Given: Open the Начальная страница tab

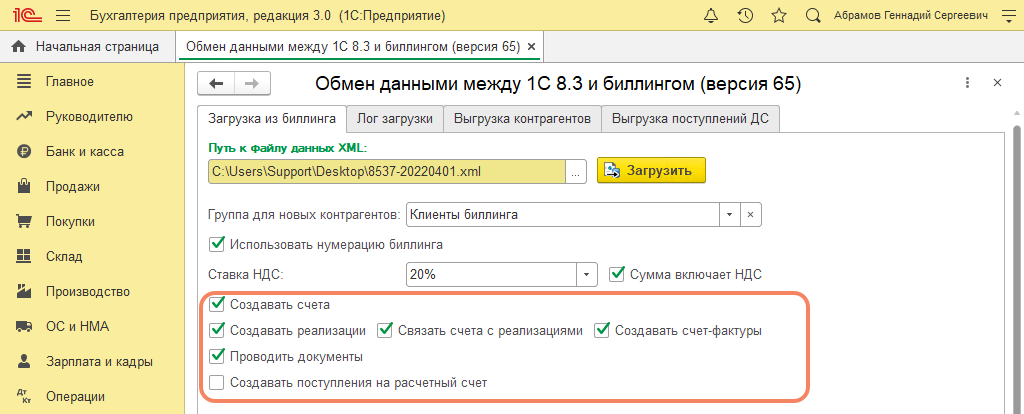Looking at the screenshot, I should click(88, 47).
